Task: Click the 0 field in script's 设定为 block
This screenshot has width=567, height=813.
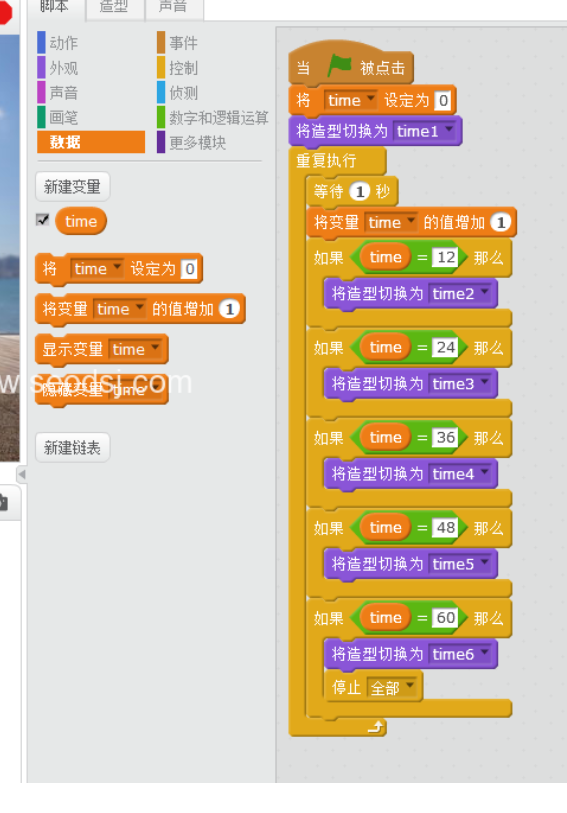Action: coord(443,100)
